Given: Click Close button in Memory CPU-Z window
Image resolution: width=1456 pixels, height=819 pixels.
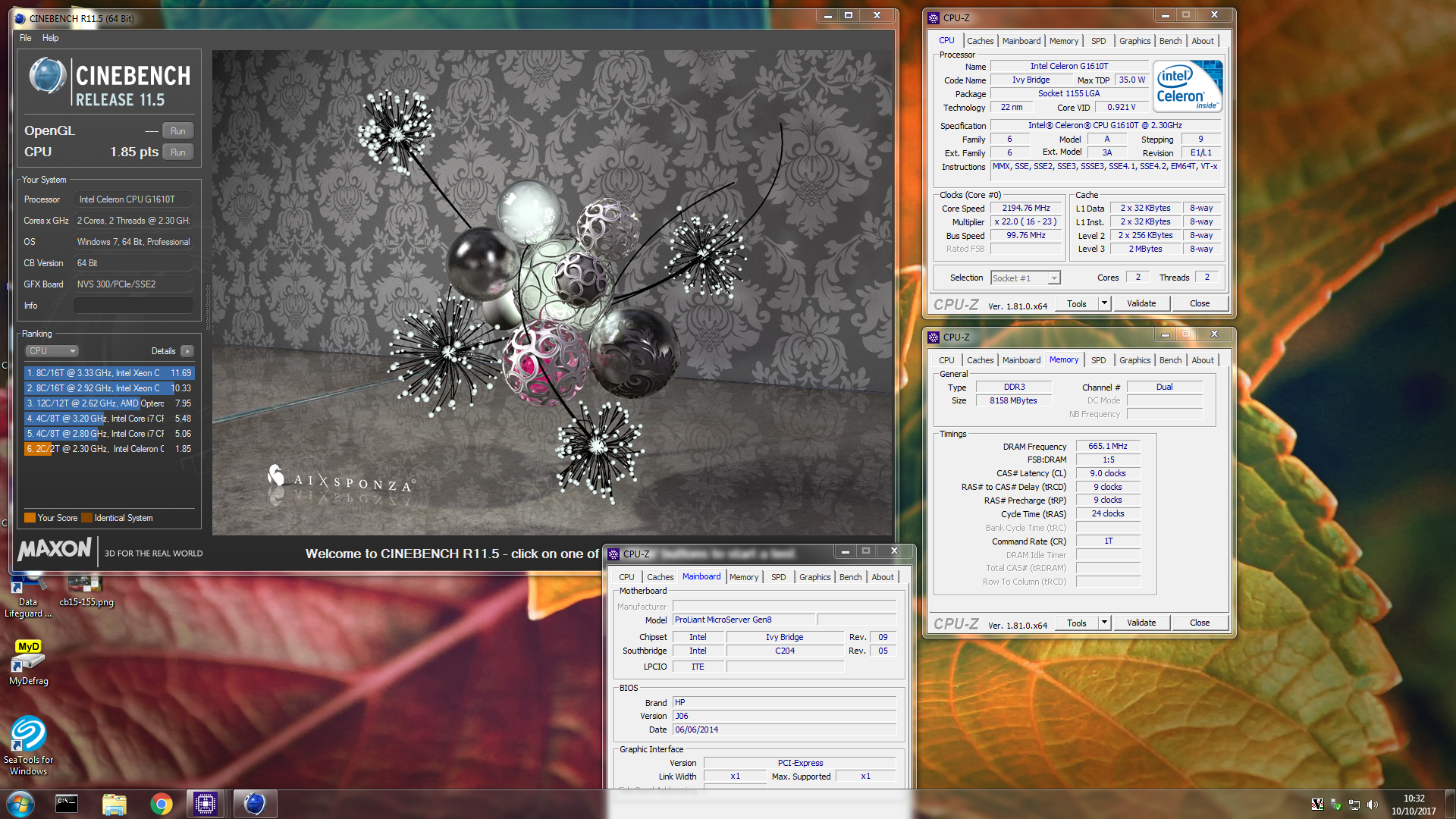Looking at the screenshot, I should point(1200,623).
